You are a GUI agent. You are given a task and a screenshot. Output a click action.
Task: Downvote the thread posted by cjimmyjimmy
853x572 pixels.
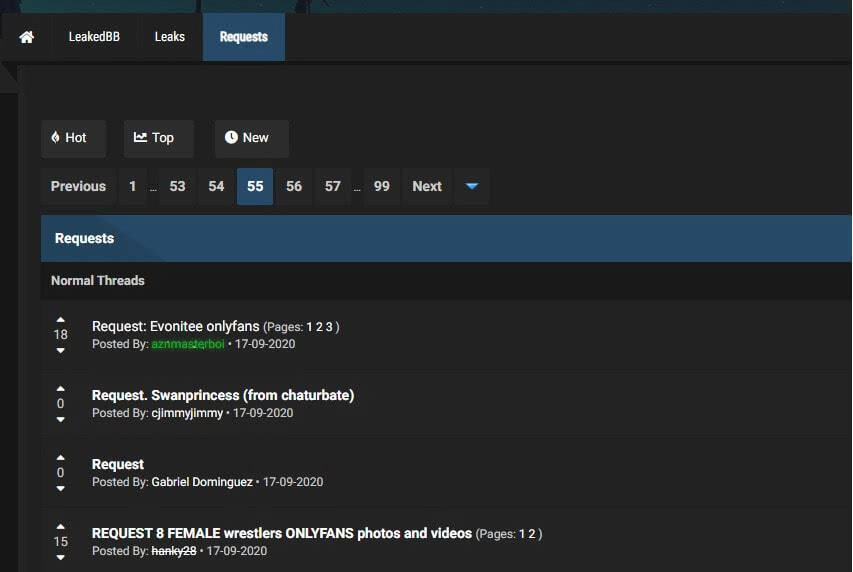tap(60, 420)
